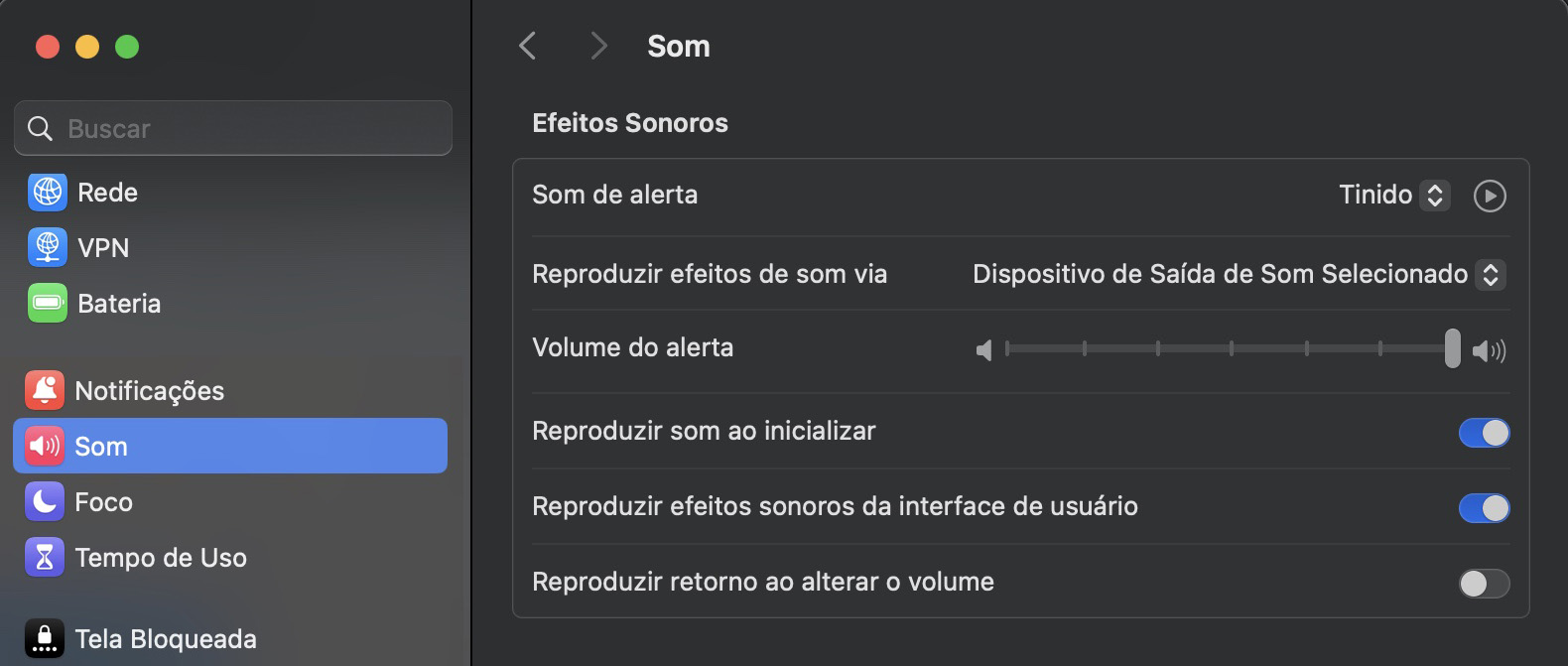Image resolution: width=1568 pixels, height=666 pixels.
Task: Play the Tinido alert sound preview
Action: coord(1489,196)
